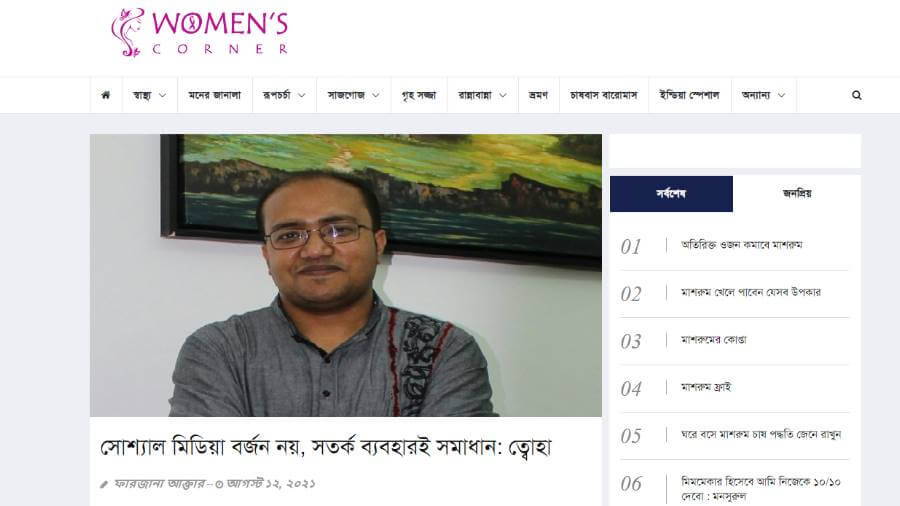Select the সর্বশেষ tab
This screenshot has width=900, height=506.
(x=671, y=194)
